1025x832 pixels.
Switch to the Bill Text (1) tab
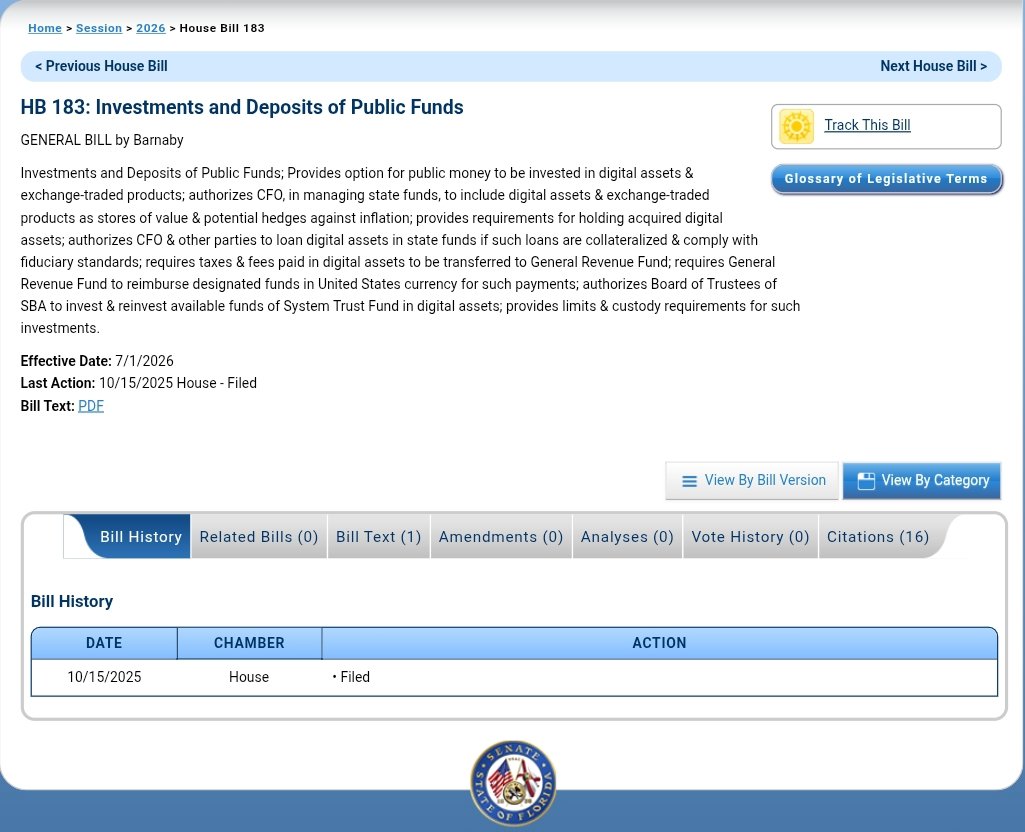(x=378, y=537)
